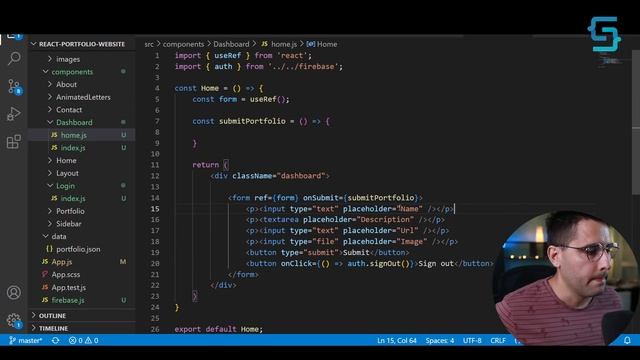Viewport: 640px width, 360px height.
Task: Click the synchronize changes icon
Action: tap(56, 340)
